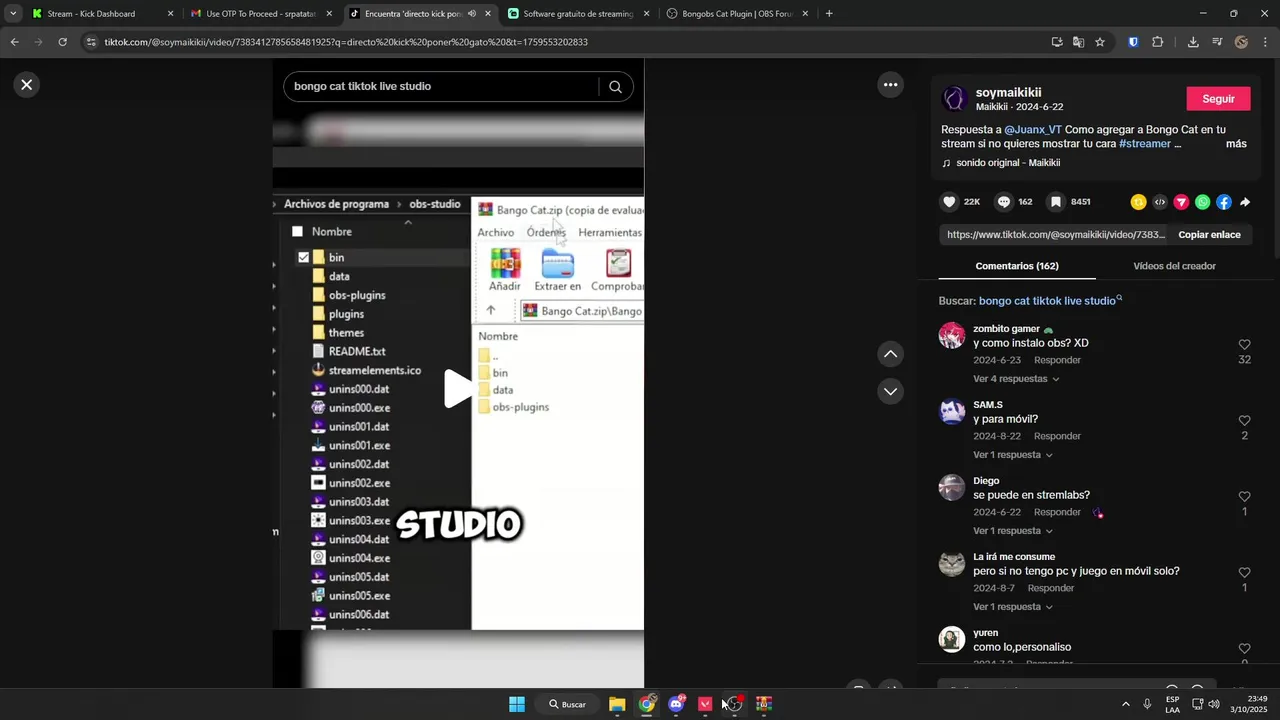Expand replies under La irá me consume comment

1013,607
